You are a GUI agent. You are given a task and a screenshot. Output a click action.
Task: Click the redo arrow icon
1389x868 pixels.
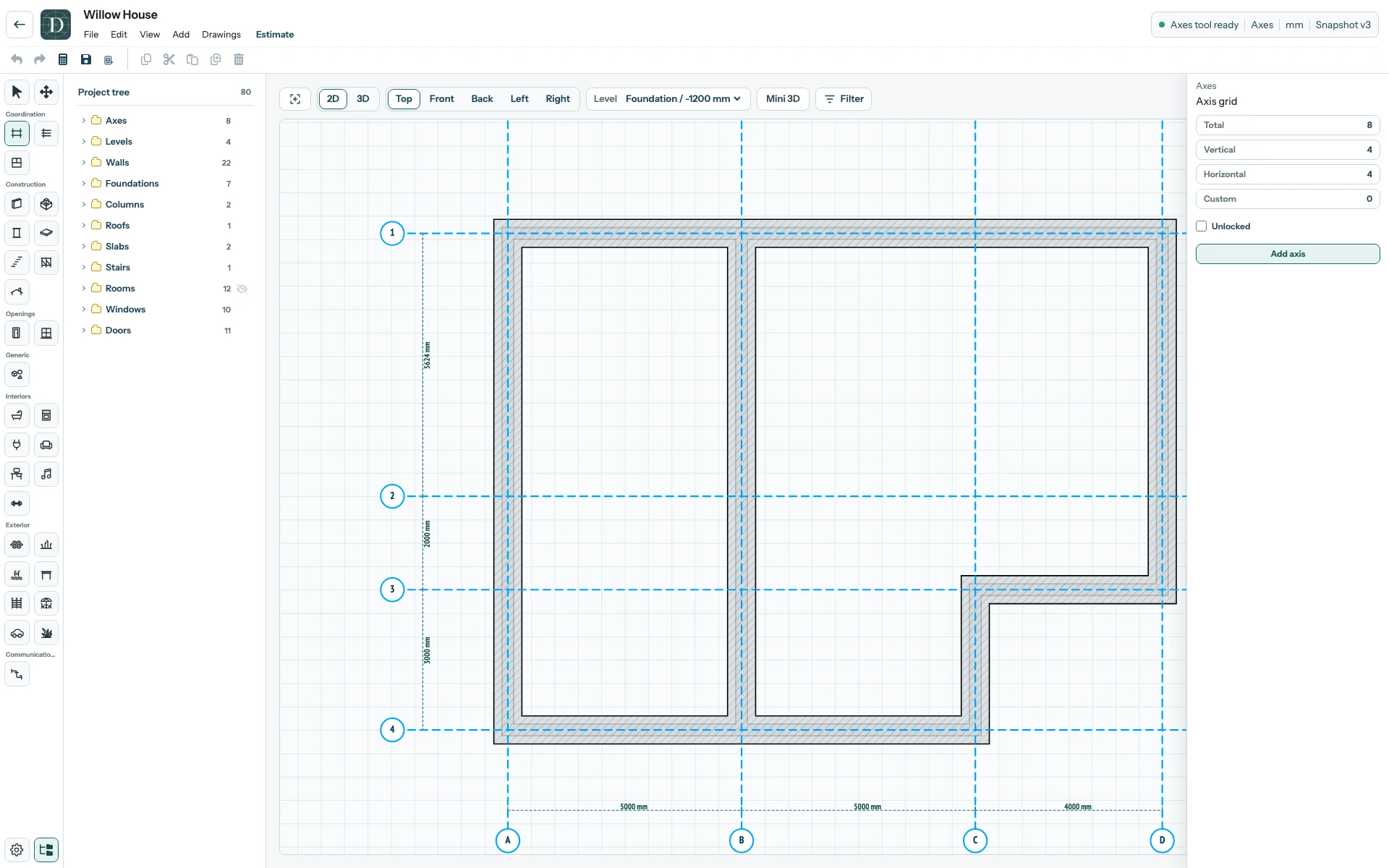tap(40, 59)
